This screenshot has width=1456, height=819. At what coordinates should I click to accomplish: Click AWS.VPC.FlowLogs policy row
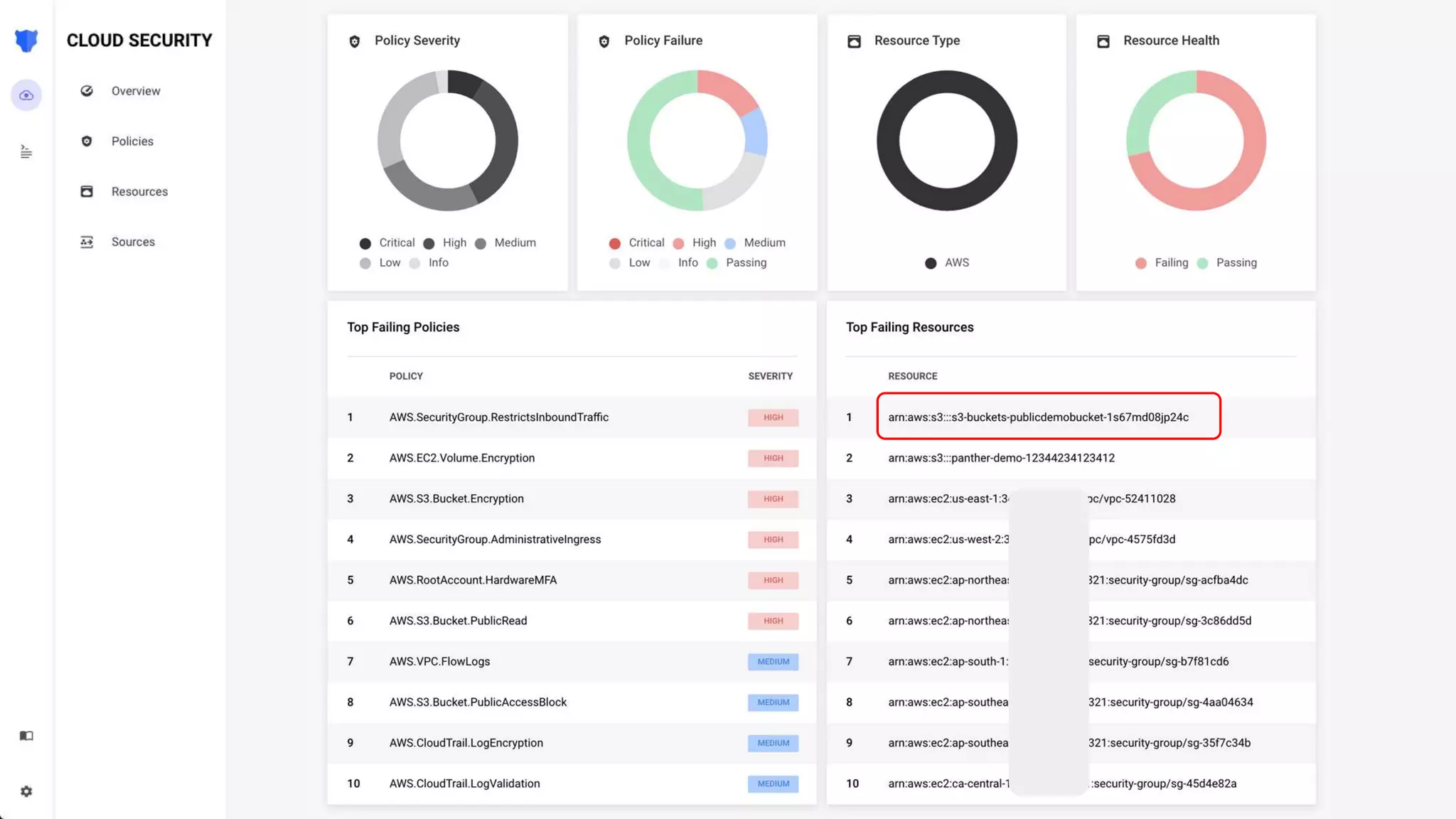pos(439,662)
